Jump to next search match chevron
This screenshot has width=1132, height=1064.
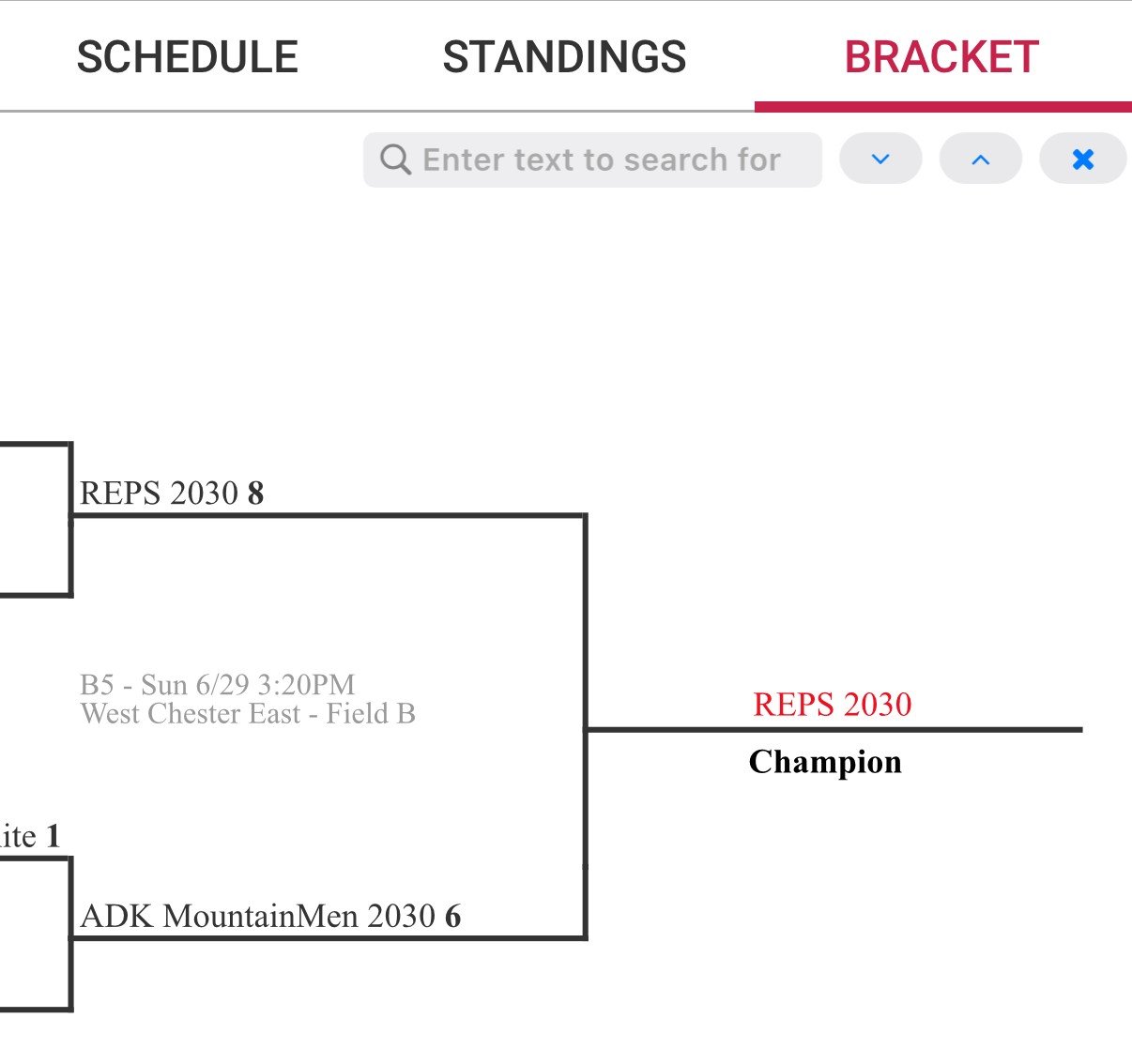(880, 160)
